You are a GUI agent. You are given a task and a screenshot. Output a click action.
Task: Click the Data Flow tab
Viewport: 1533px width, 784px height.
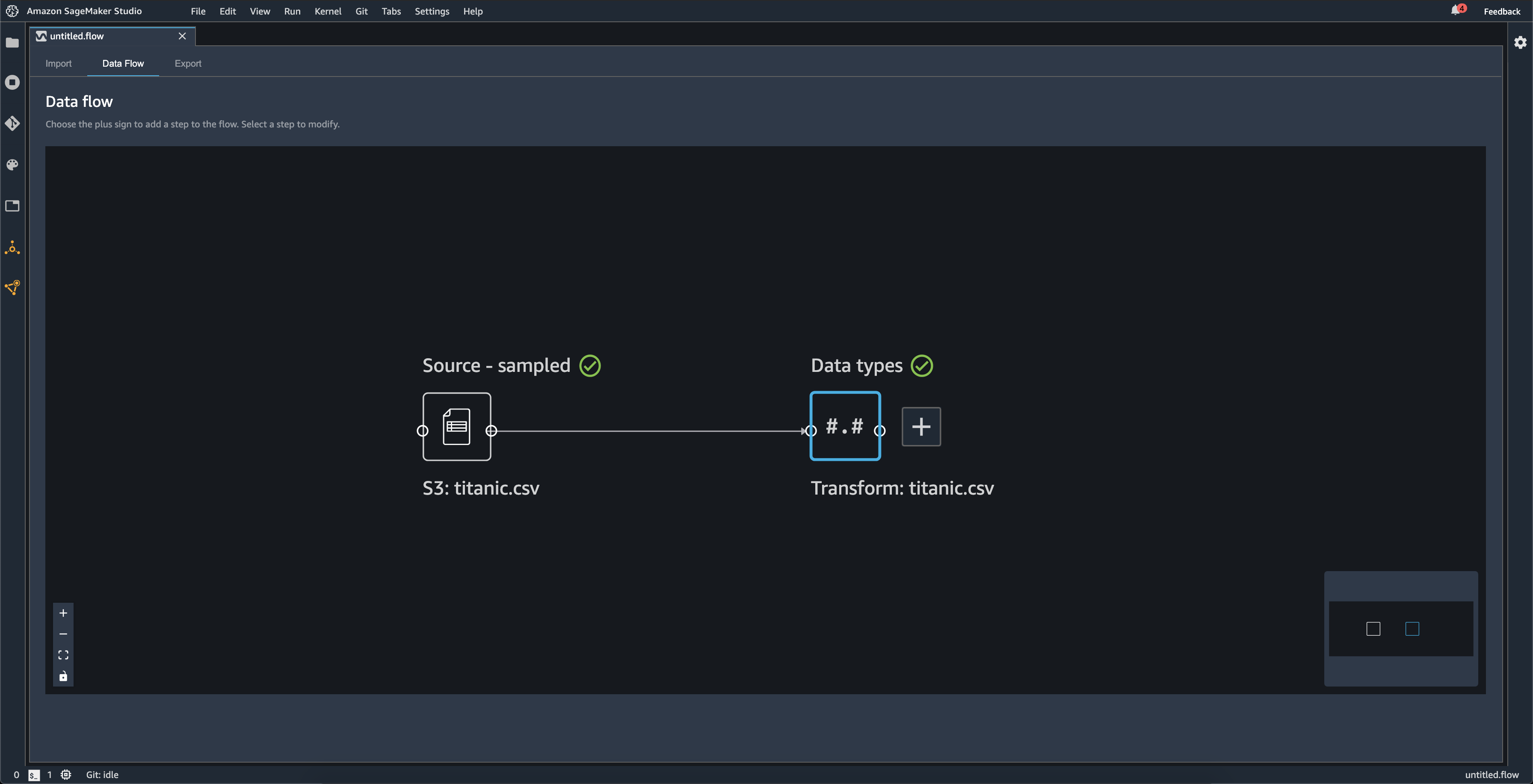pos(122,62)
